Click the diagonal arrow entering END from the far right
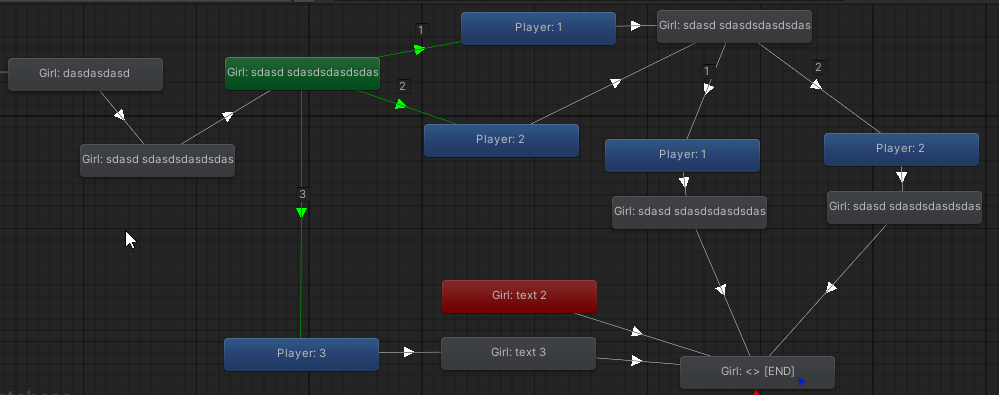 click(x=831, y=288)
